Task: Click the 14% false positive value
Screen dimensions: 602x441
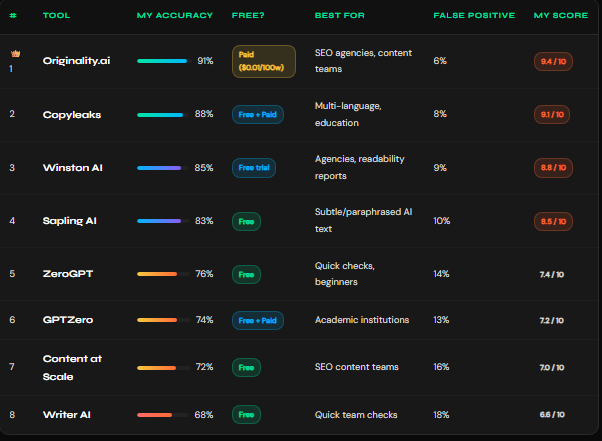Action: point(441,274)
